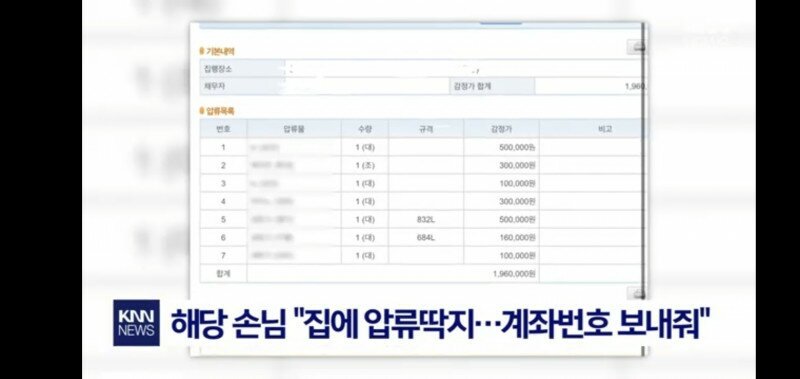The image size is (800, 379).
Task: Click the 684L specification cell
Action: coord(426,237)
